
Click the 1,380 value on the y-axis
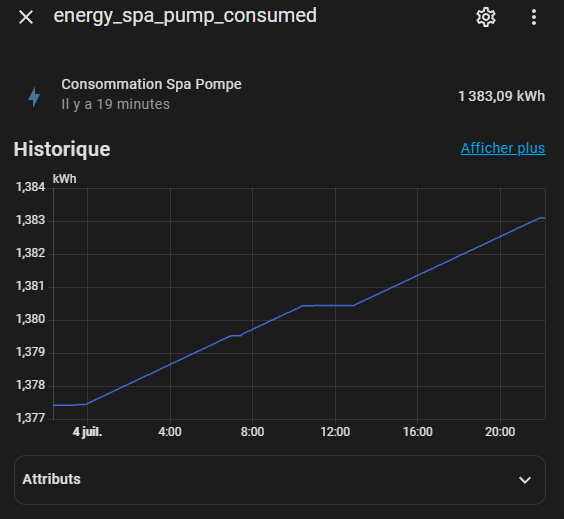pyautogui.click(x=31, y=319)
